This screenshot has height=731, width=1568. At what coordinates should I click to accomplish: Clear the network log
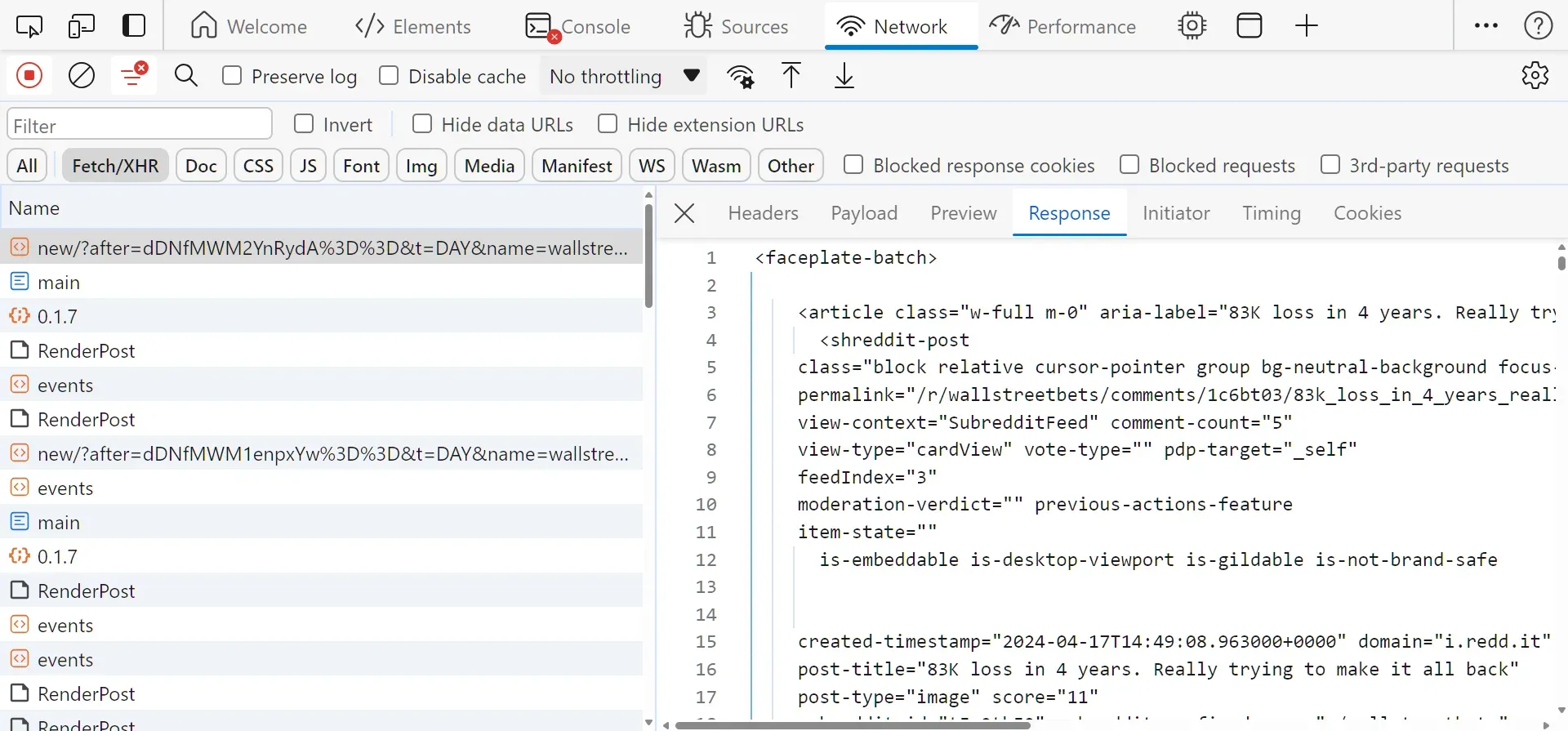[x=82, y=76]
